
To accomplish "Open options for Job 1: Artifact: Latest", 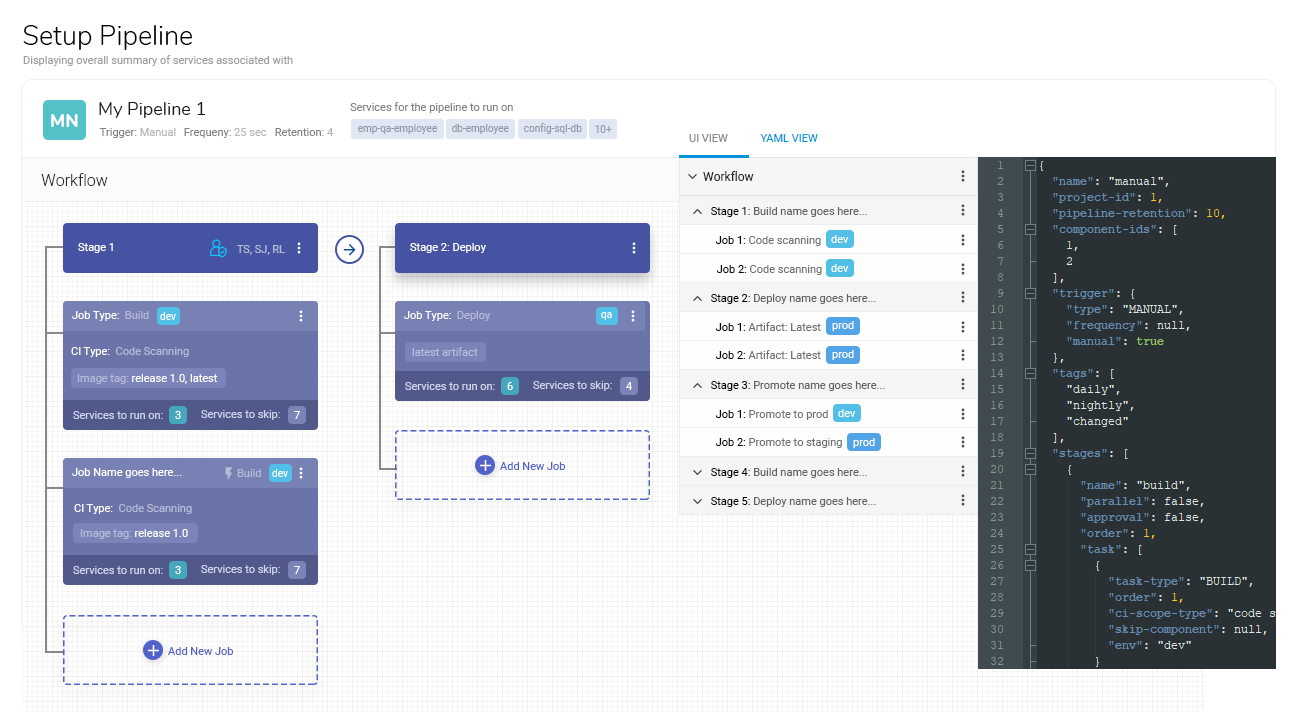I will (963, 327).
